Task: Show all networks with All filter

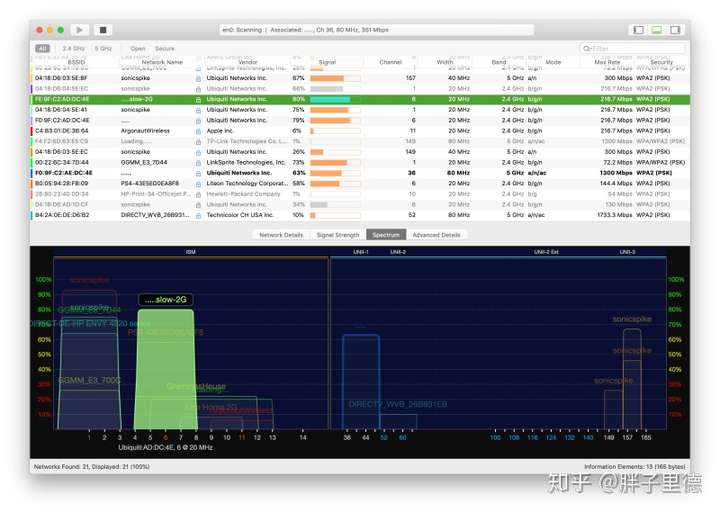Action: 42,48
